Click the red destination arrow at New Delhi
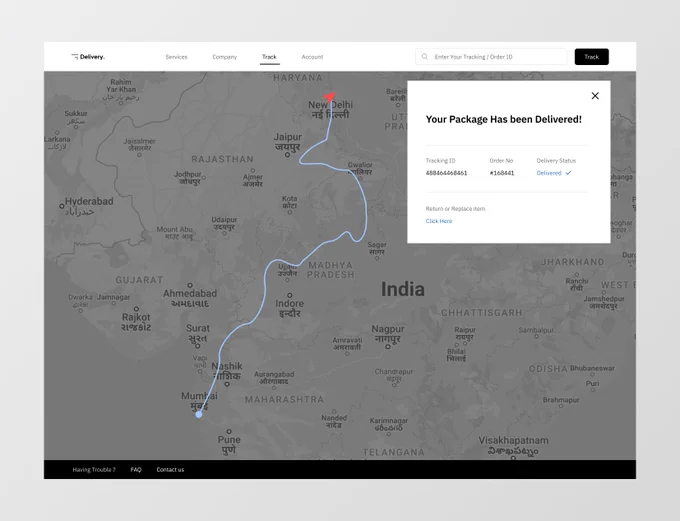This screenshot has height=521, width=680. pyautogui.click(x=330, y=97)
